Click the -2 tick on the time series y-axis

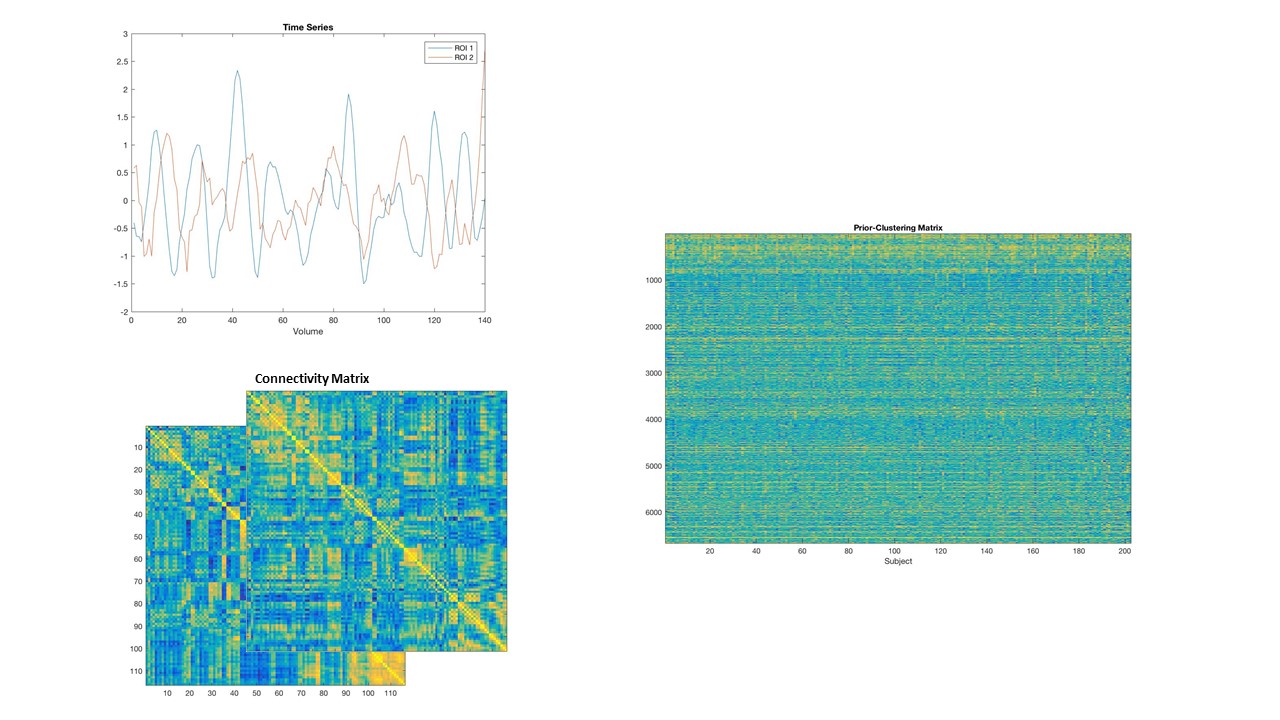click(123, 312)
